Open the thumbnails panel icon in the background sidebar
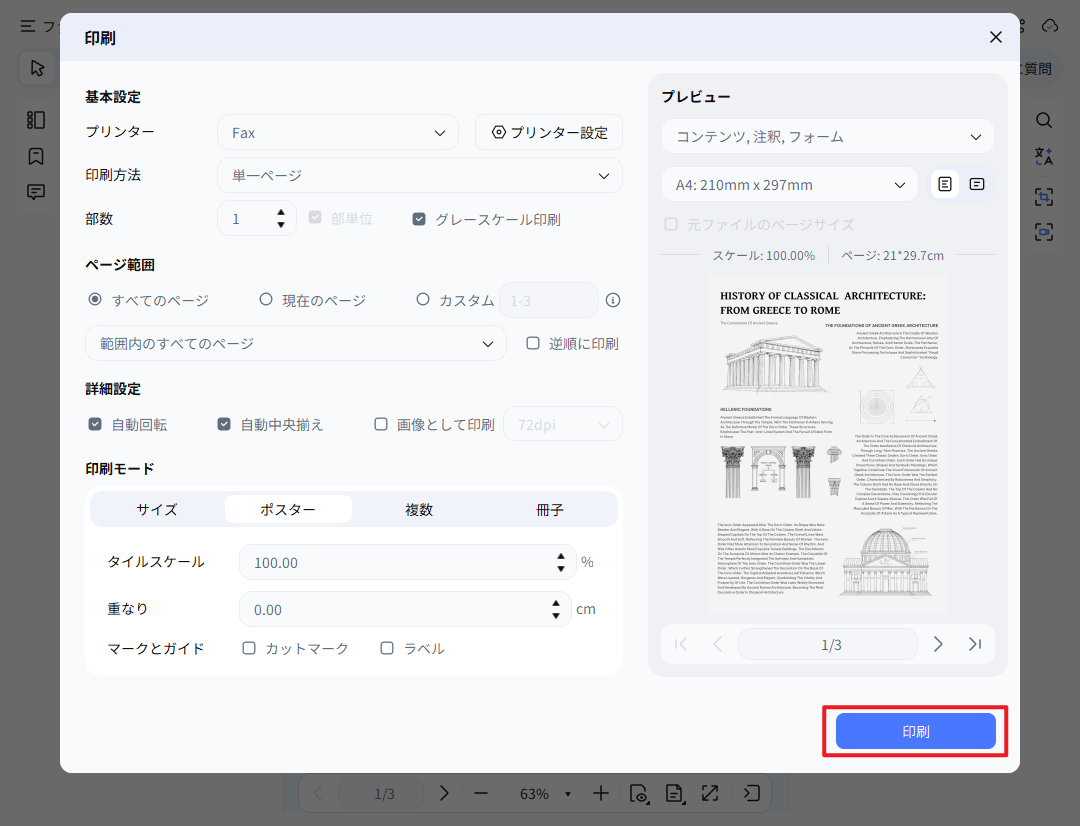1080x826 pixels. 36,120
